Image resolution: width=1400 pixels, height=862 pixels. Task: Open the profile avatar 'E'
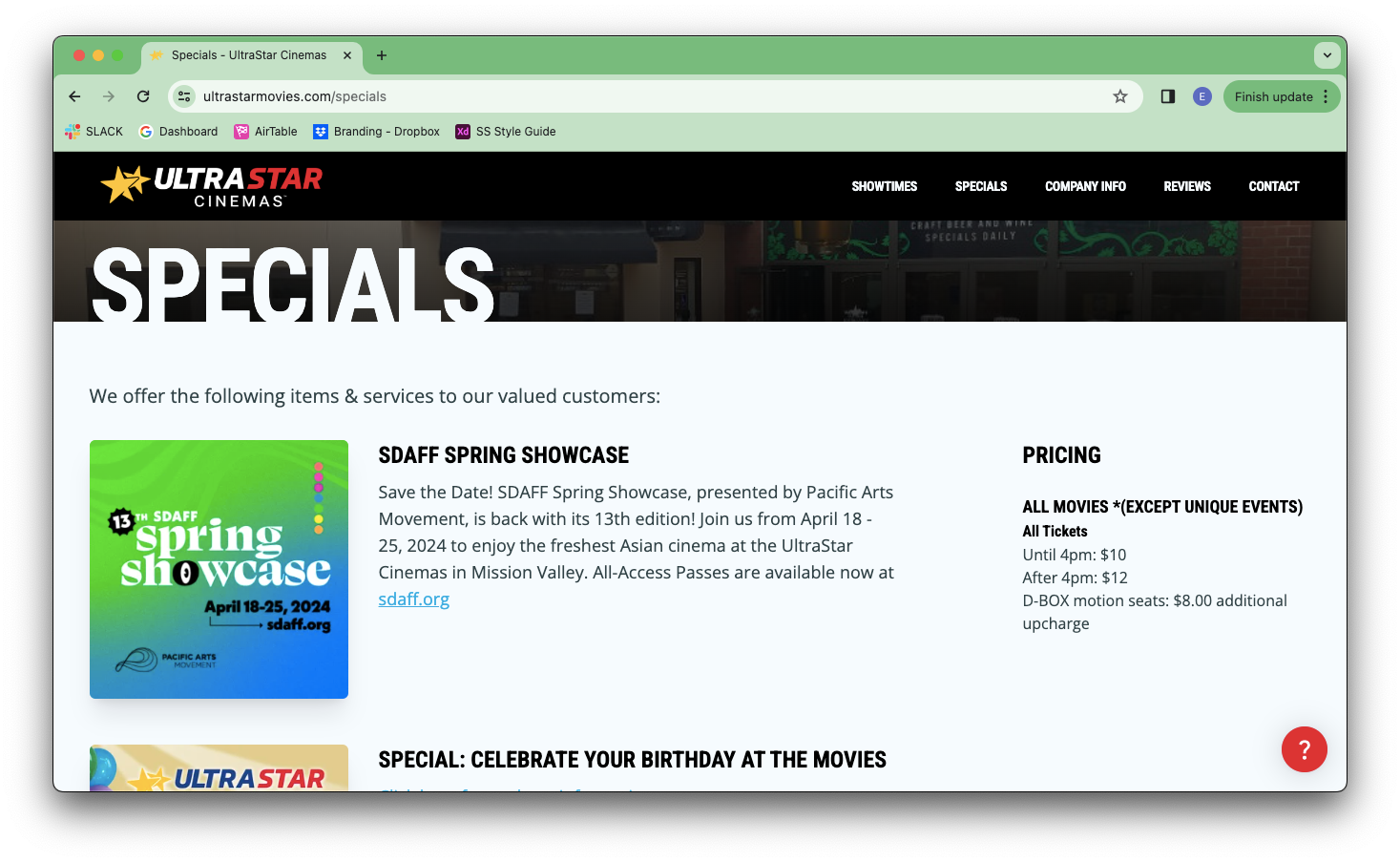click(1202, 96)
